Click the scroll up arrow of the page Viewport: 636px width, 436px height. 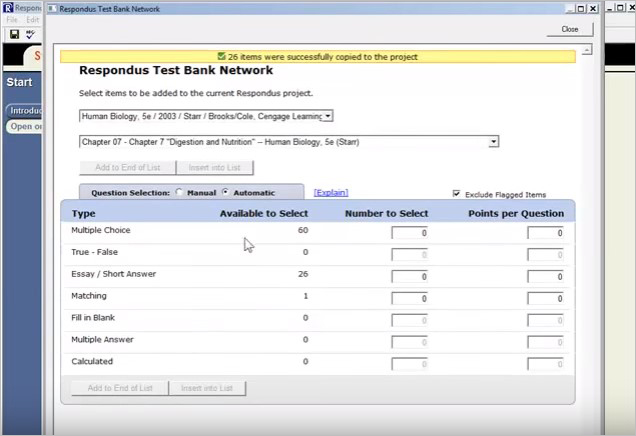pos(587,50)
